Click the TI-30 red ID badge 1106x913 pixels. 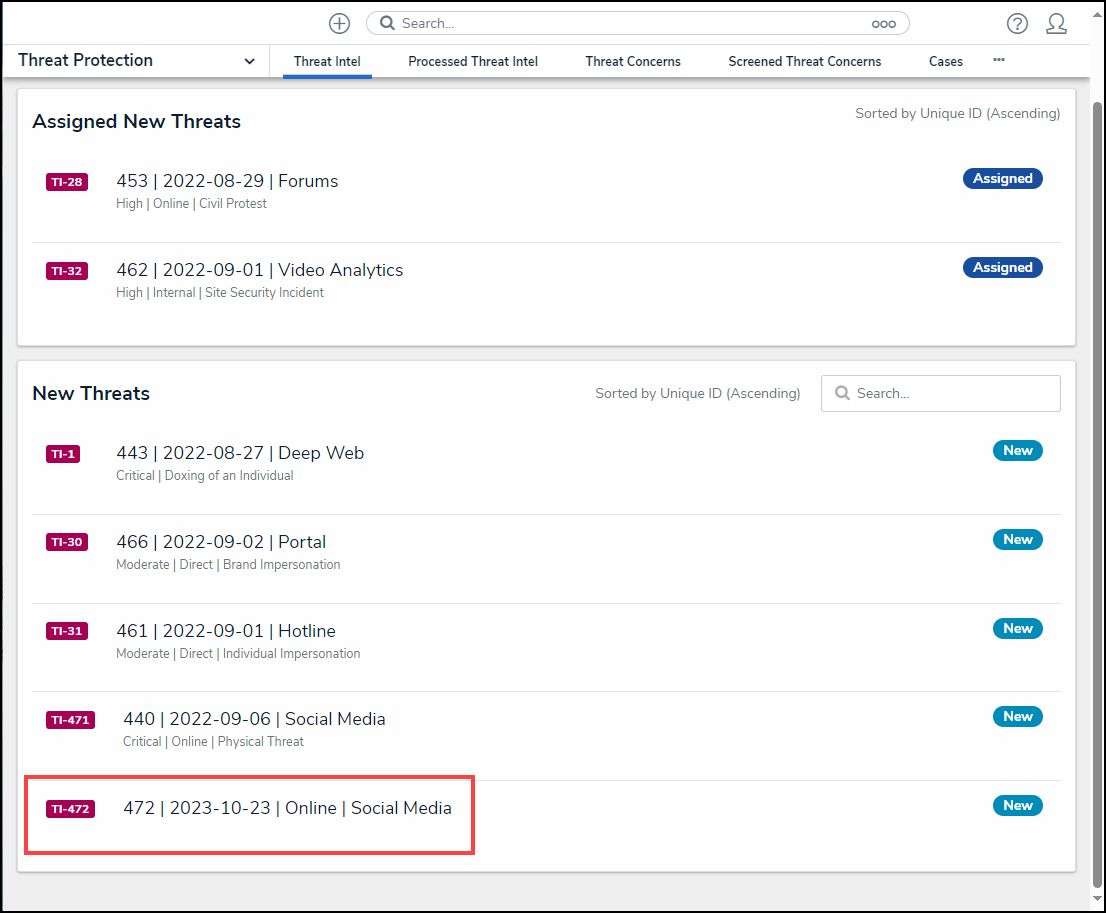[x=67, y=542]
